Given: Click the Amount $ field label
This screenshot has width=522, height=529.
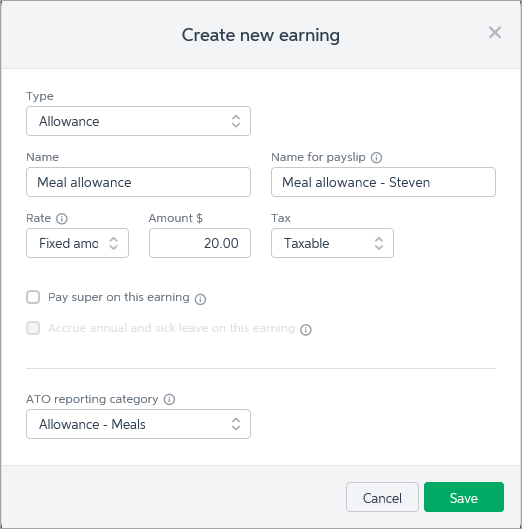Looking at the screenshot, I should coord(175,218).
